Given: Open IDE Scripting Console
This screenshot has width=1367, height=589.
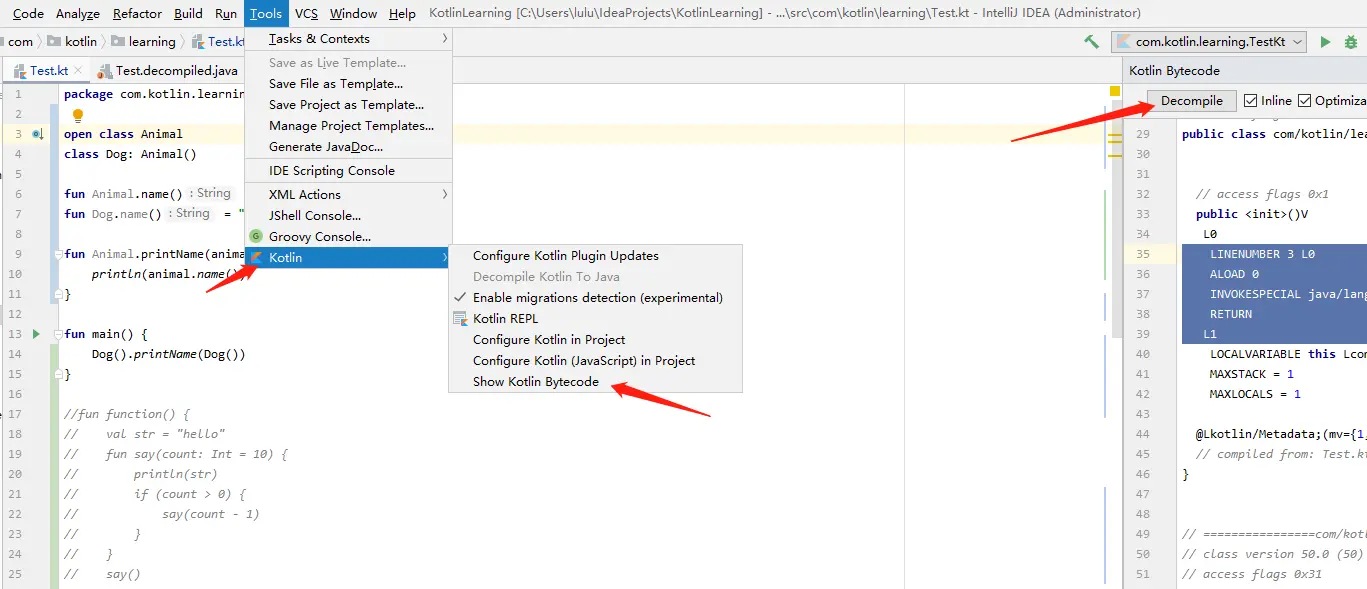Looking at the screenshot, I should [x=348, y=171].
